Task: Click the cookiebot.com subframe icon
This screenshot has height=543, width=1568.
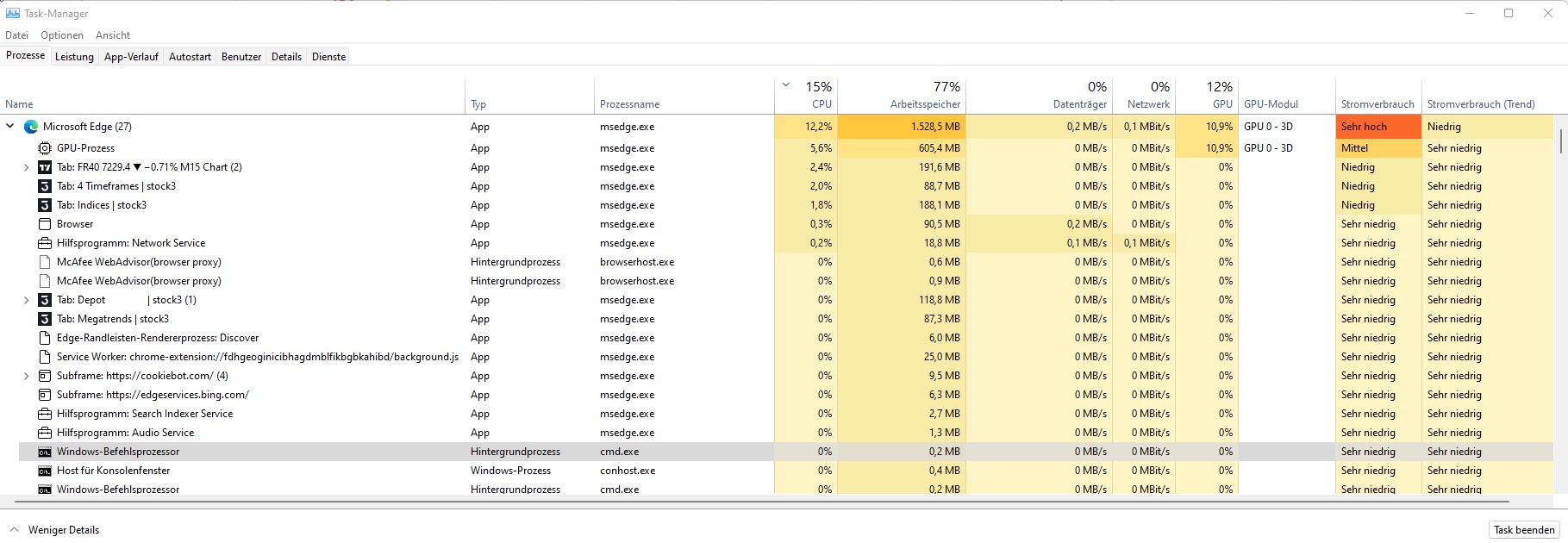Action: pos(45,376)
